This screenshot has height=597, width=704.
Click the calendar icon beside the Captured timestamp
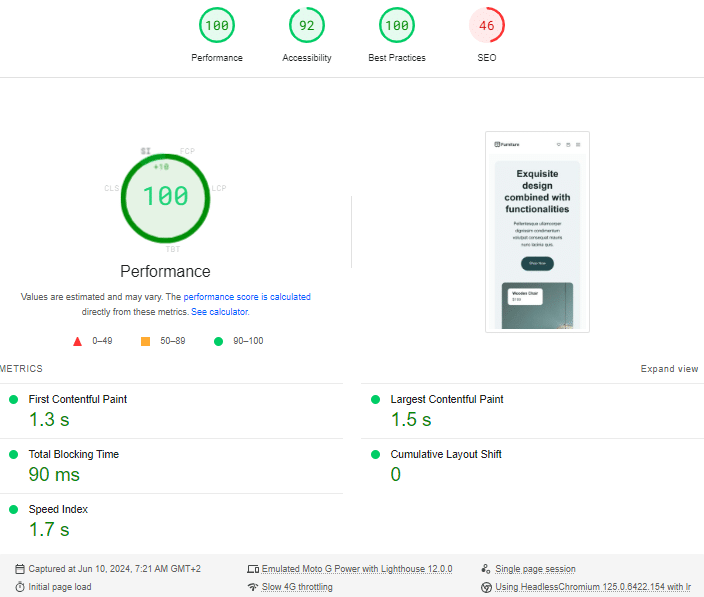point(20,569)
